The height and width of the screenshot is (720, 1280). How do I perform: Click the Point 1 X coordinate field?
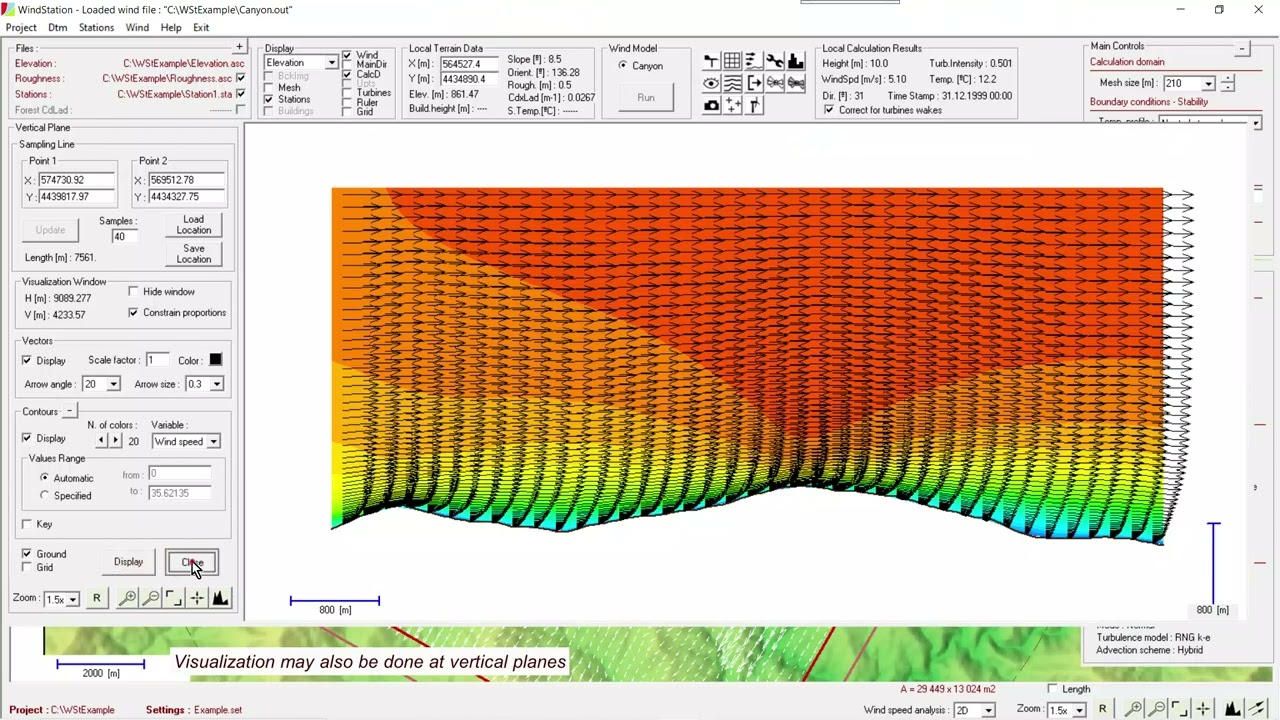76,180
